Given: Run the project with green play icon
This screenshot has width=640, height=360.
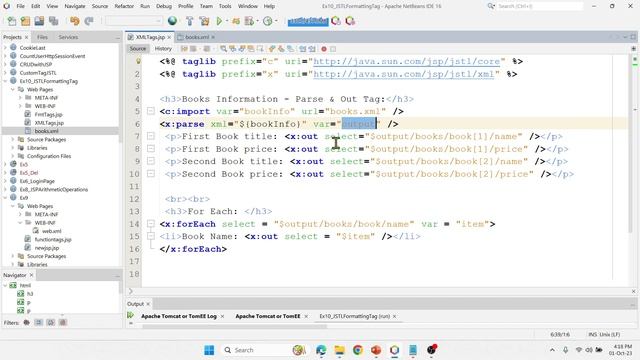Looking at the screenshot, I should [219, 21].
